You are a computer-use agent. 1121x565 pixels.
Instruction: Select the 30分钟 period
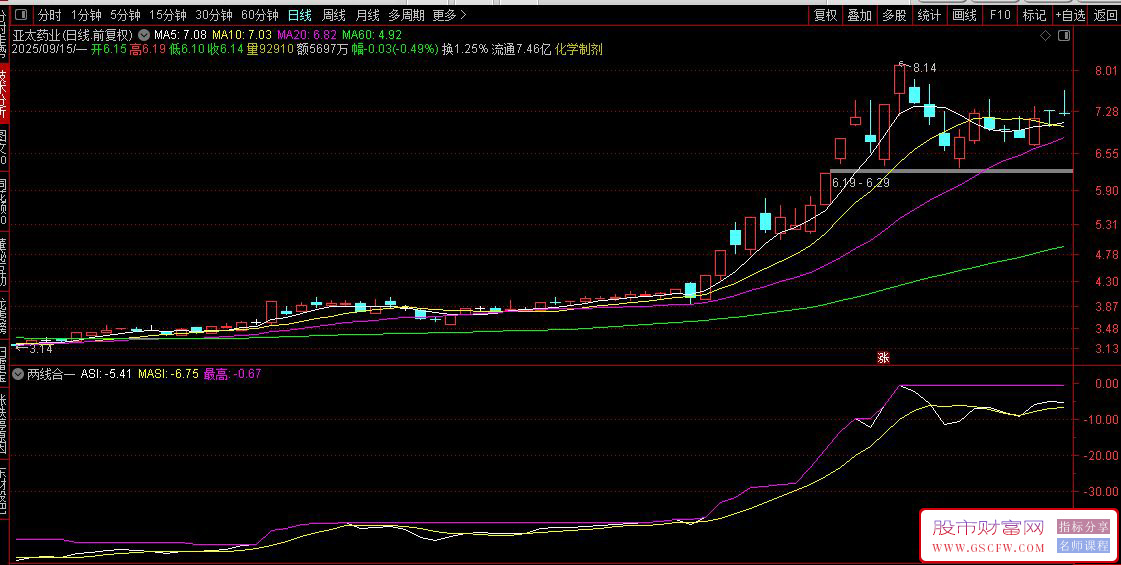pyautogui.click(x=214, y=14)
